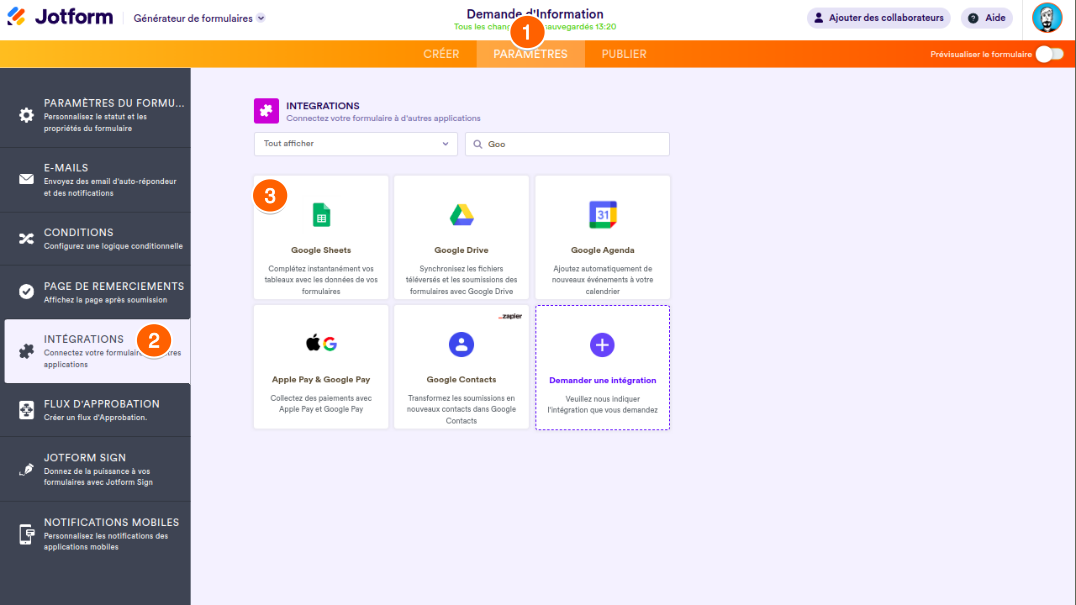The width and height of the screenshot is (1076, 605).
Task: Click the Notifications mobiles phone icon
Action: (x=26, y=534)
